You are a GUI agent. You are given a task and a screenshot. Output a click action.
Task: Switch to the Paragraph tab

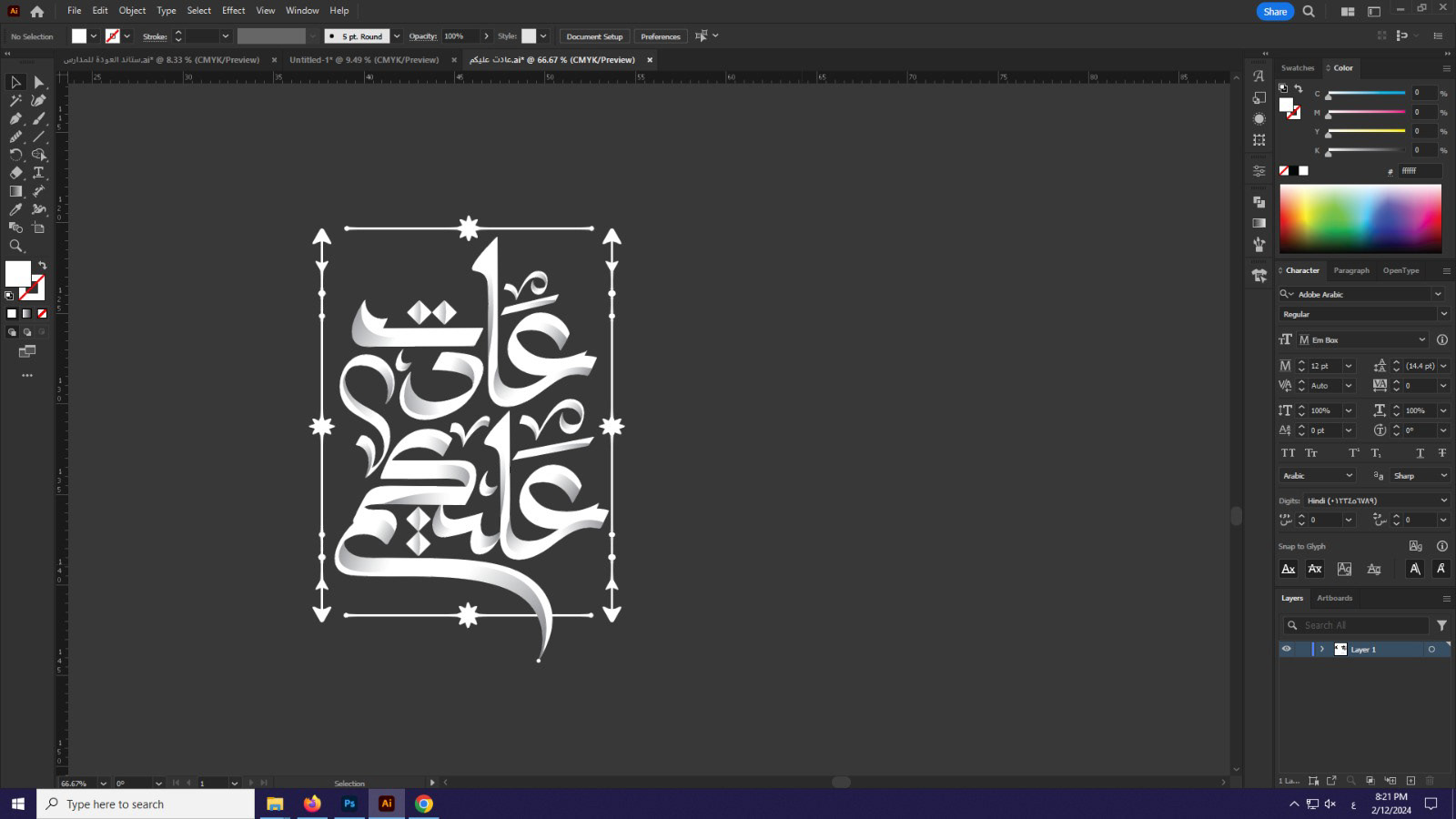coord(1351,270)
